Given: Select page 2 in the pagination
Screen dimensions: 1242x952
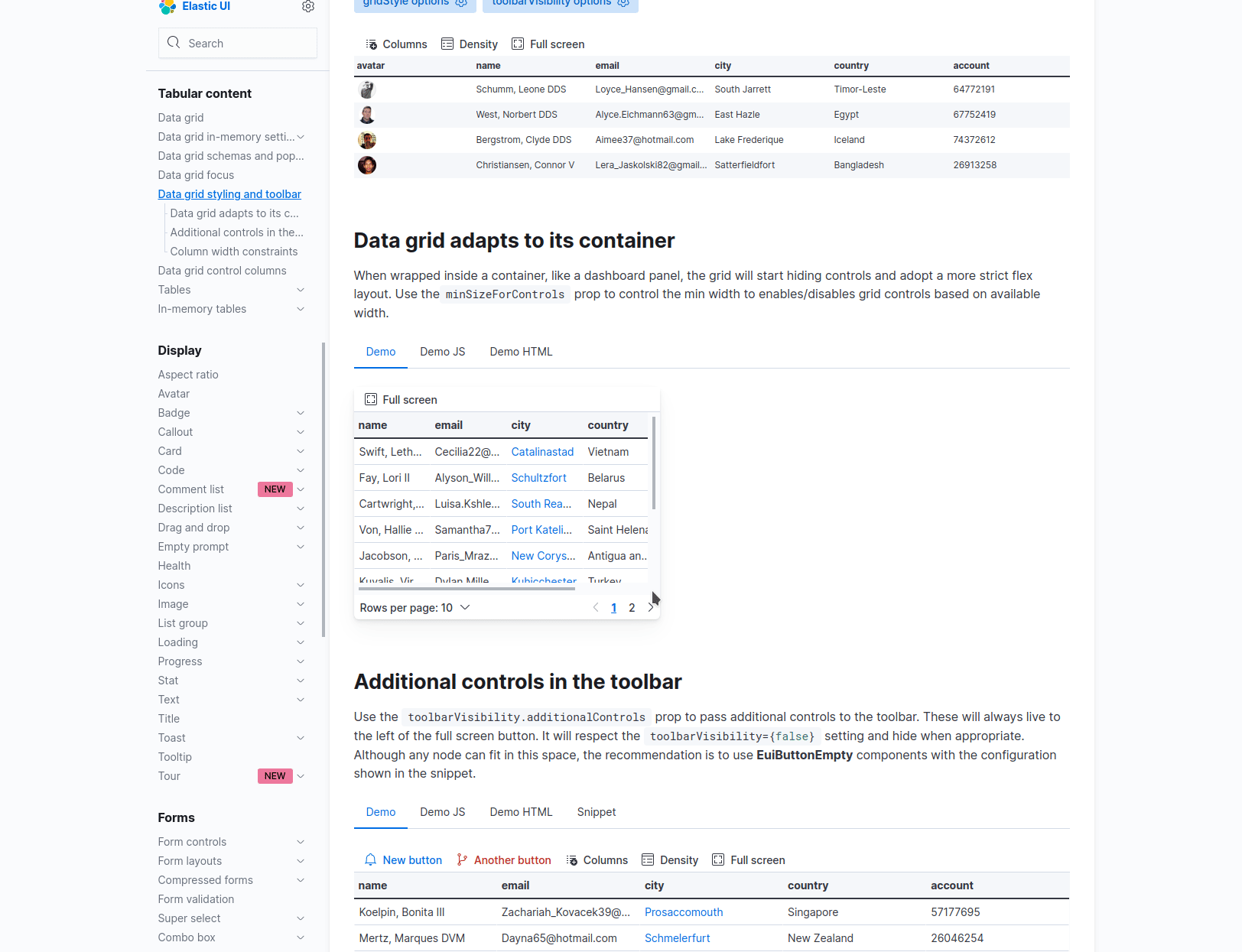Looking at the screenshot, I should tap(632, 608).
